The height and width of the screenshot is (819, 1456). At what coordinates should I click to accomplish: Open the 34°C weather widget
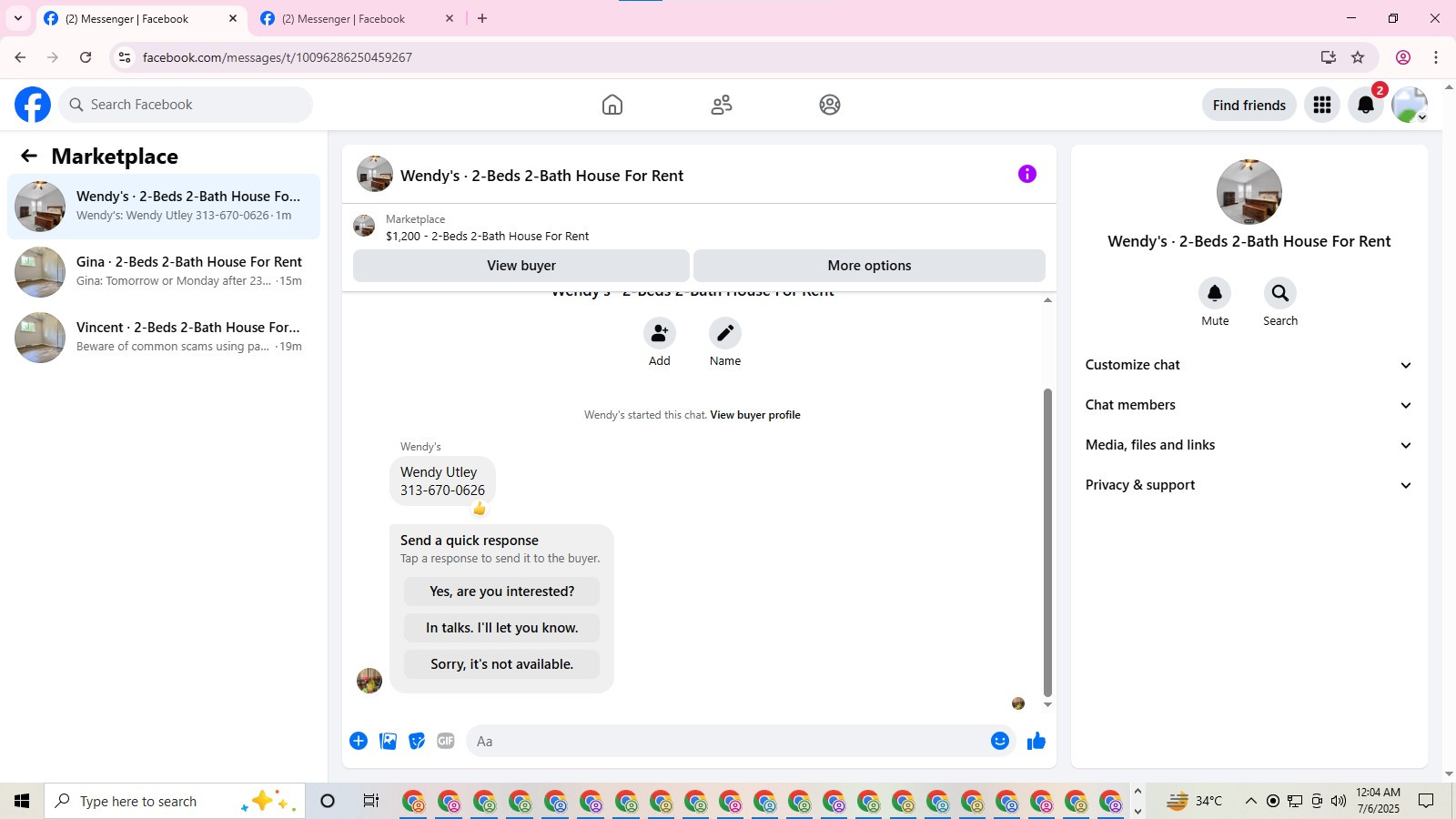[x=1195, y=801]
